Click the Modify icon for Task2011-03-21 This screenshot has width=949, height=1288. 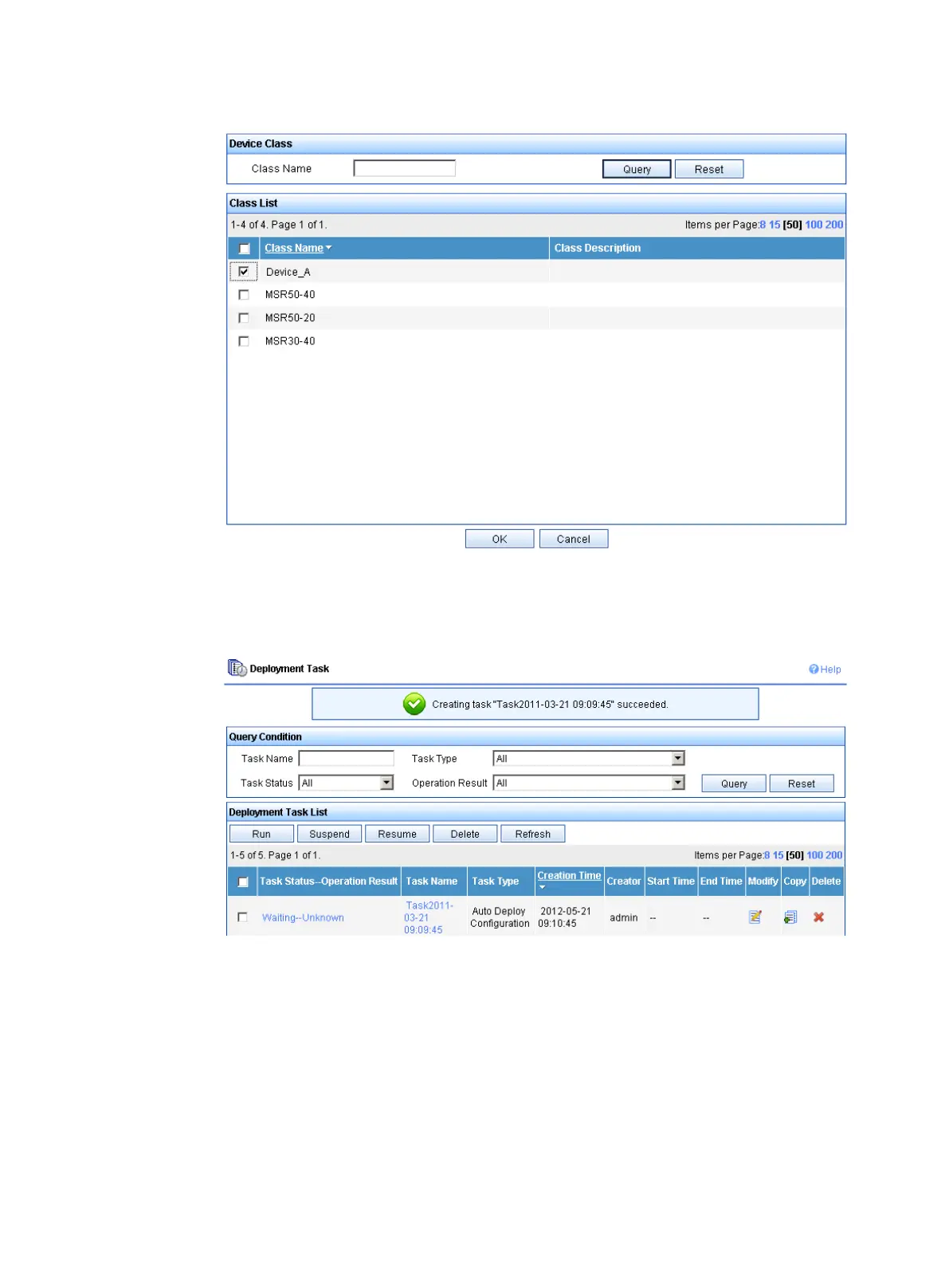click(x=755, y=917)
